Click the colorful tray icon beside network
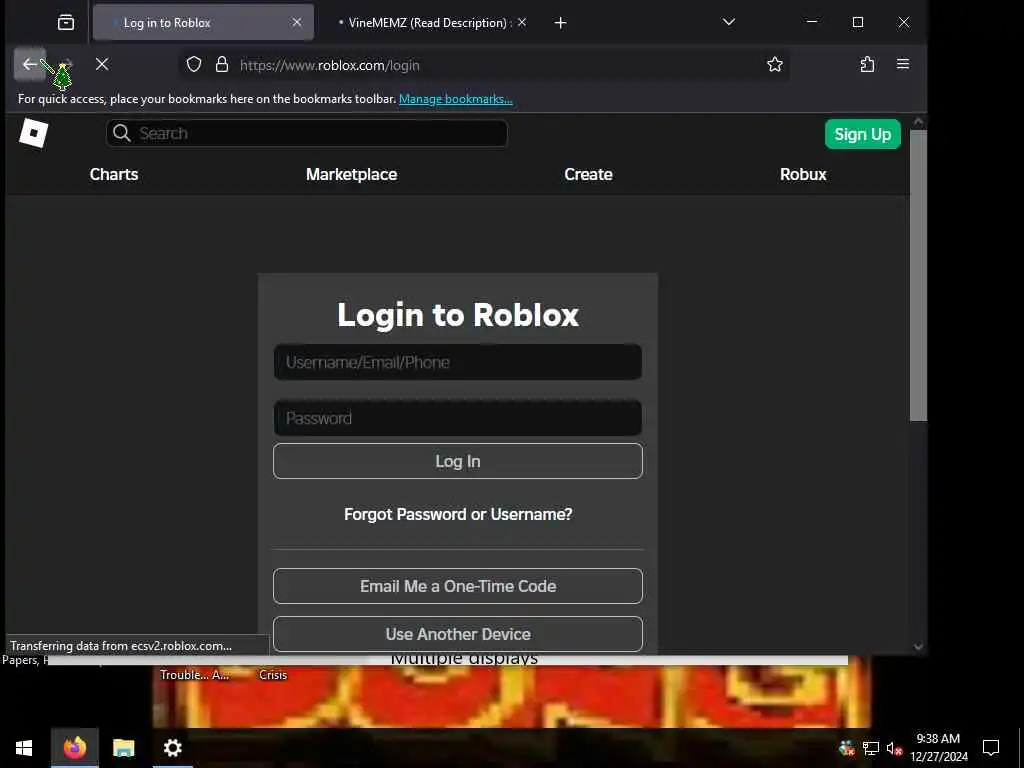This screenshot has height=768, width=1024. point(847,748)
